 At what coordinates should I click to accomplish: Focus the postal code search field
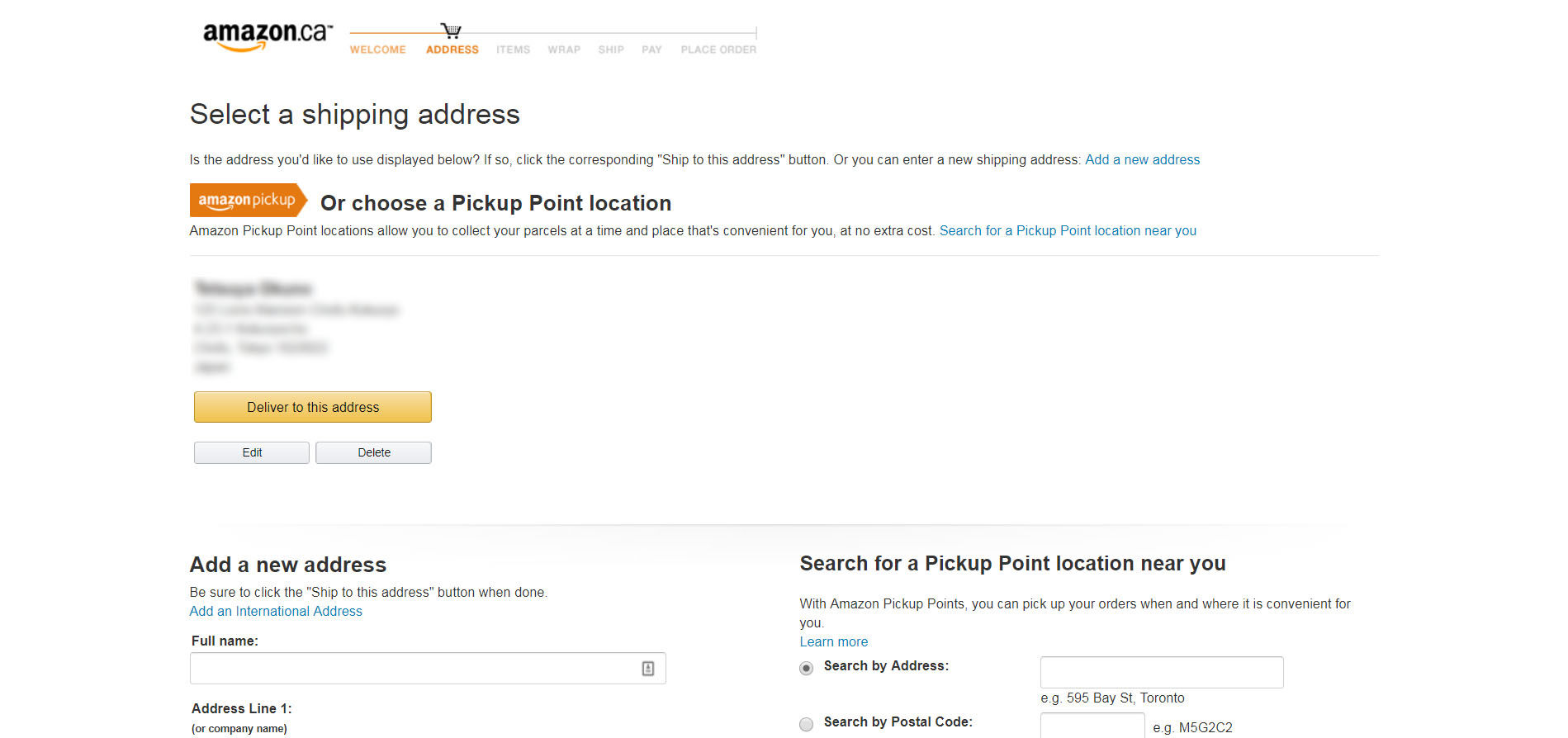[1092, 726]
